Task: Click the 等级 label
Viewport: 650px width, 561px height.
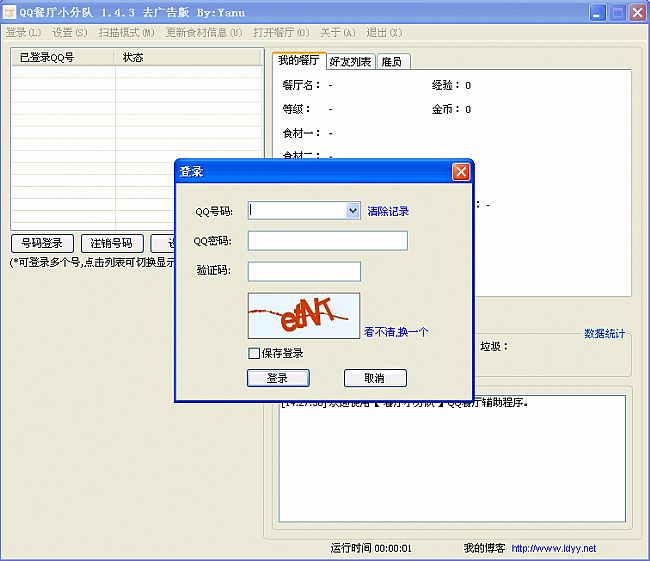Action: 296,109
